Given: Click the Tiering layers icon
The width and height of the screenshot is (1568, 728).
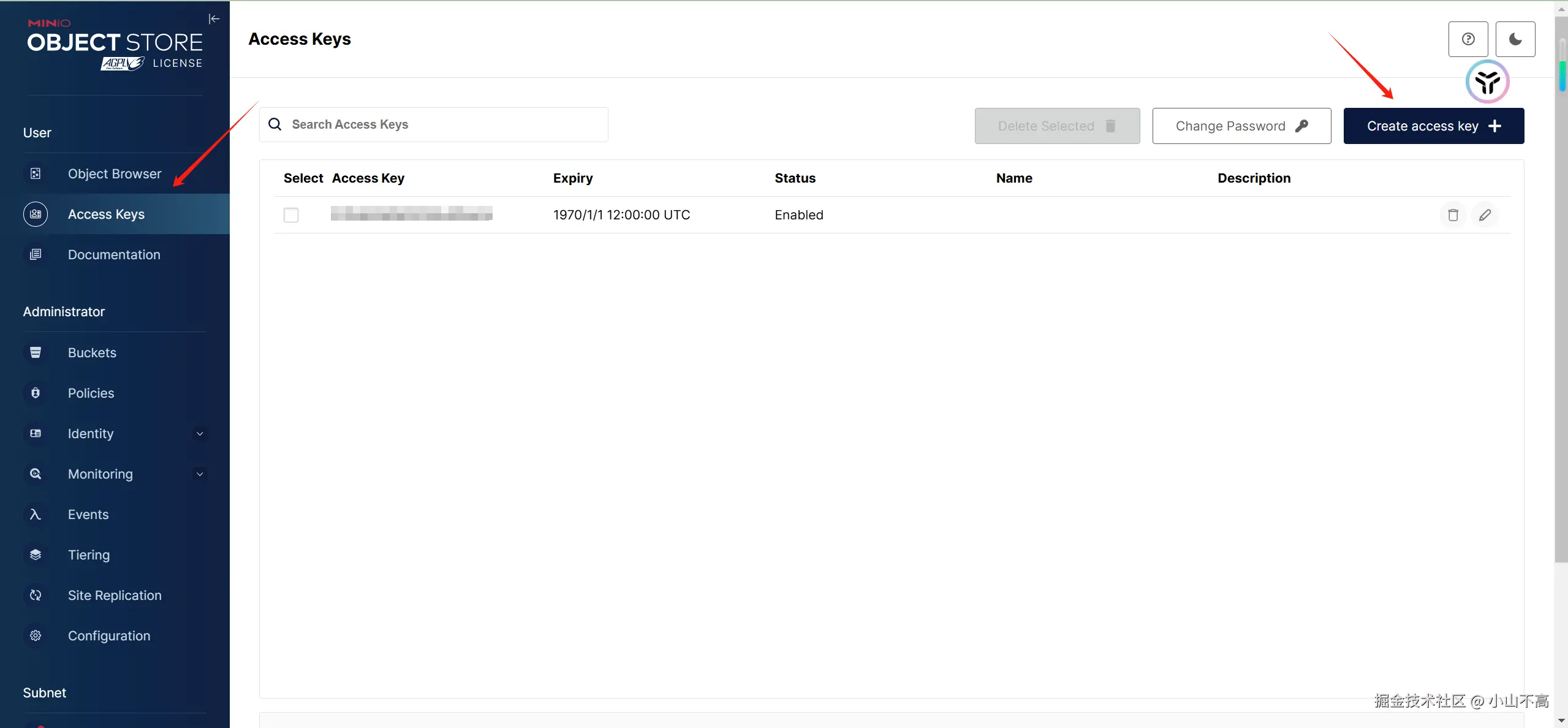Looking at the screenshot, I should pos(36,555).
